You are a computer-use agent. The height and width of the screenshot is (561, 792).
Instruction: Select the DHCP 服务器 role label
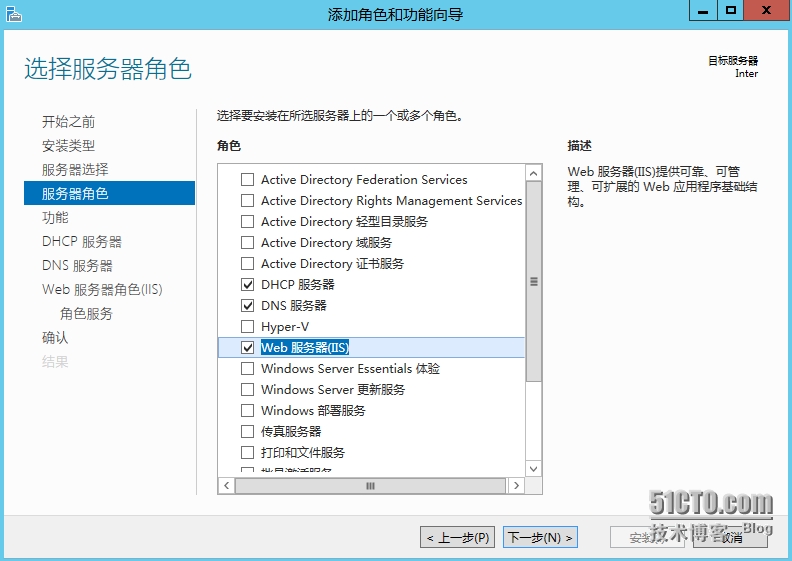(x=298, y=285)
